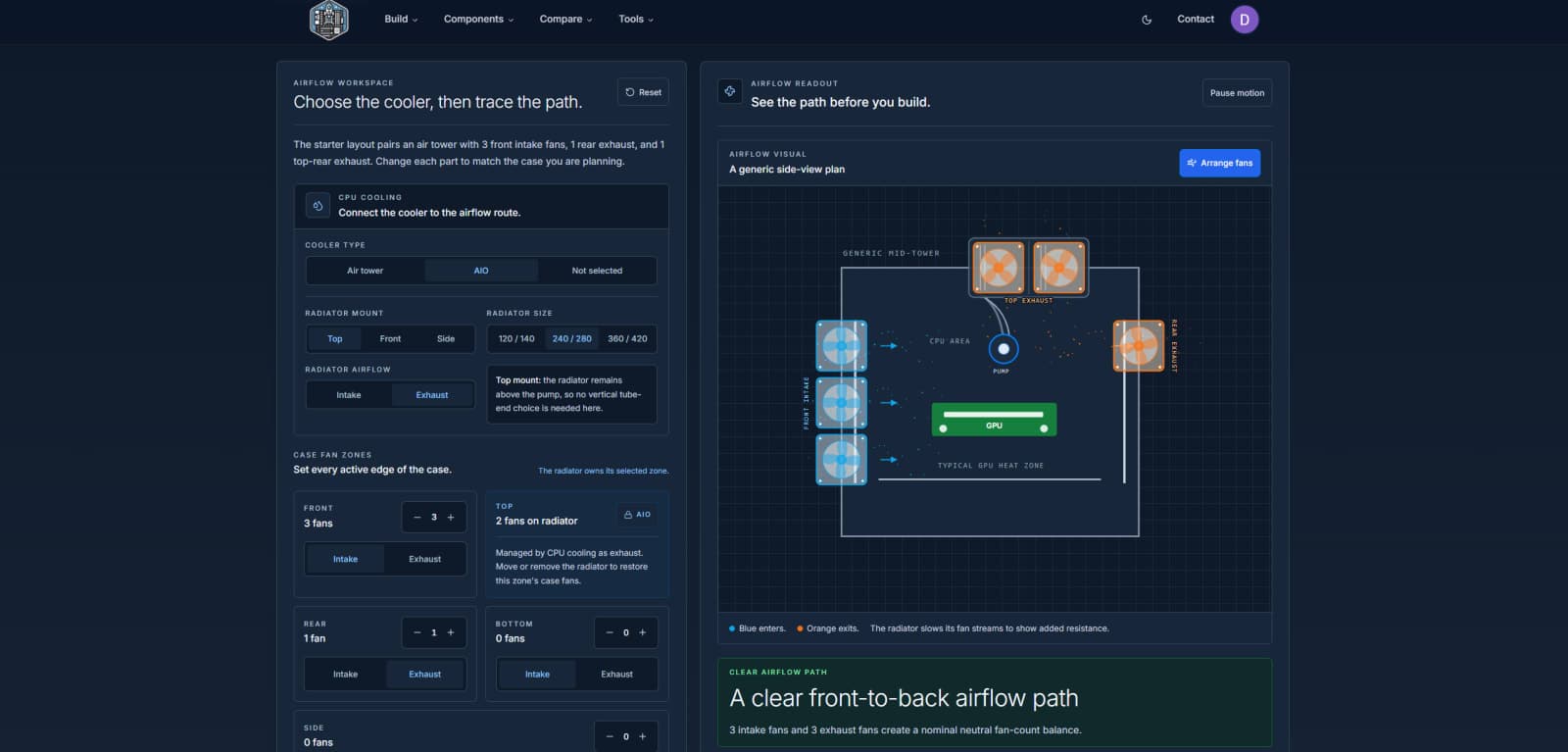This screenshot has height=752, width=1568.
Task: Select Air tower cooler type
Action: point(366,271)
